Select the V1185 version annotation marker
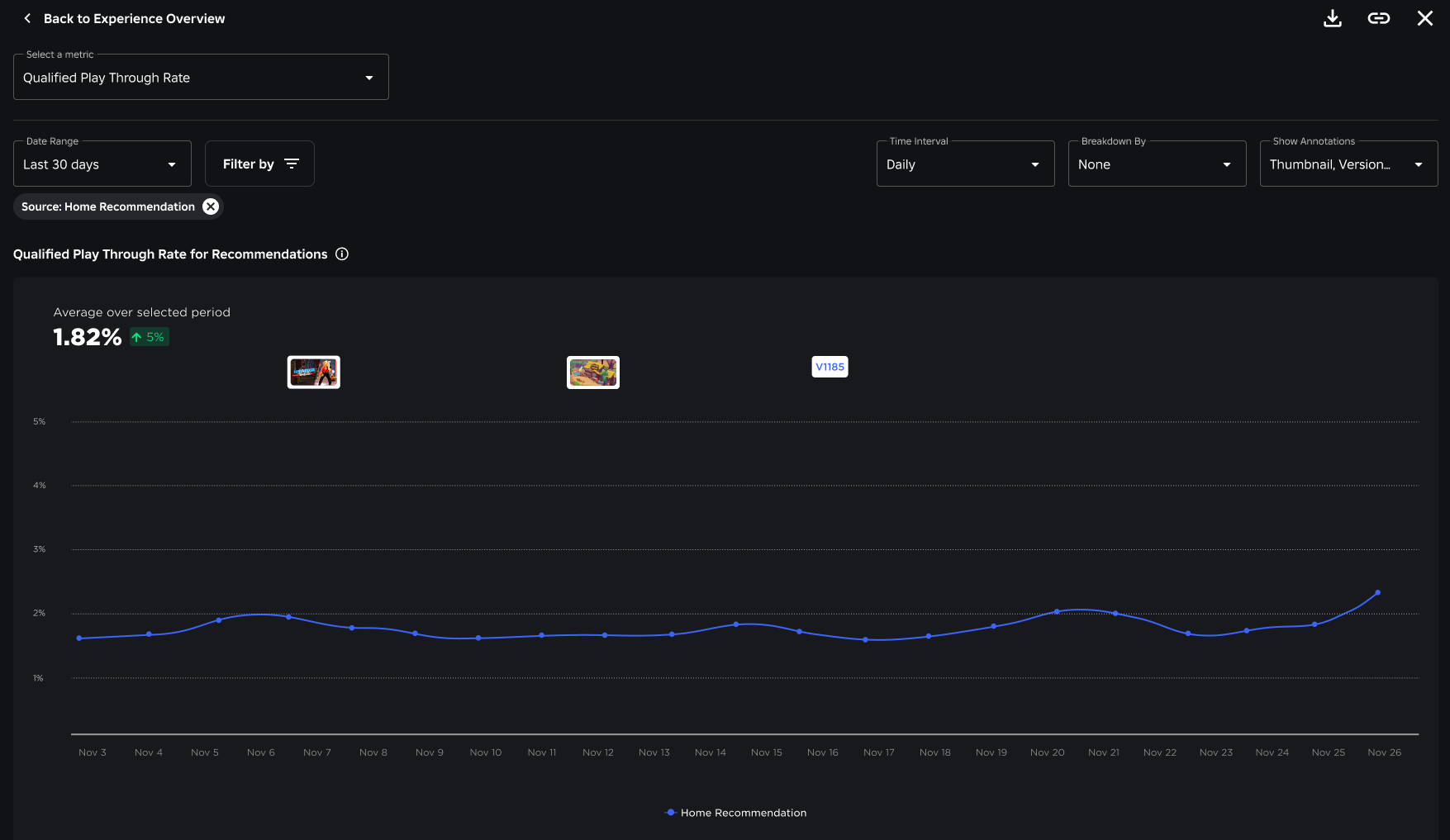The height and width of the screenshot is (840, 1450). 830,367
